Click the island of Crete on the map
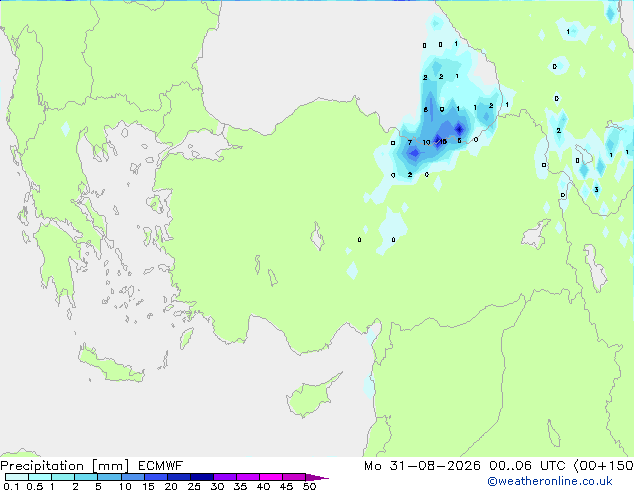 pyautogui.click(x=111, y=365)
